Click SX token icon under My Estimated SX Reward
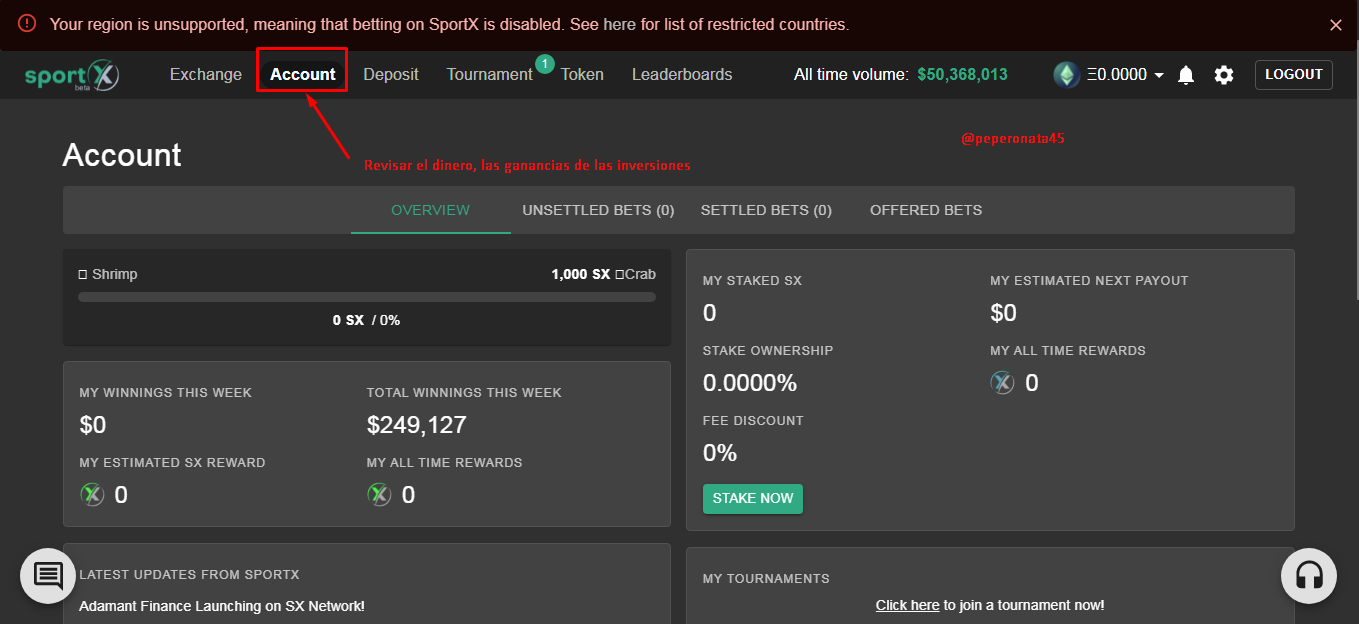Image resolution: width=1359 pixels, height=624 pixels. (92, 494)
